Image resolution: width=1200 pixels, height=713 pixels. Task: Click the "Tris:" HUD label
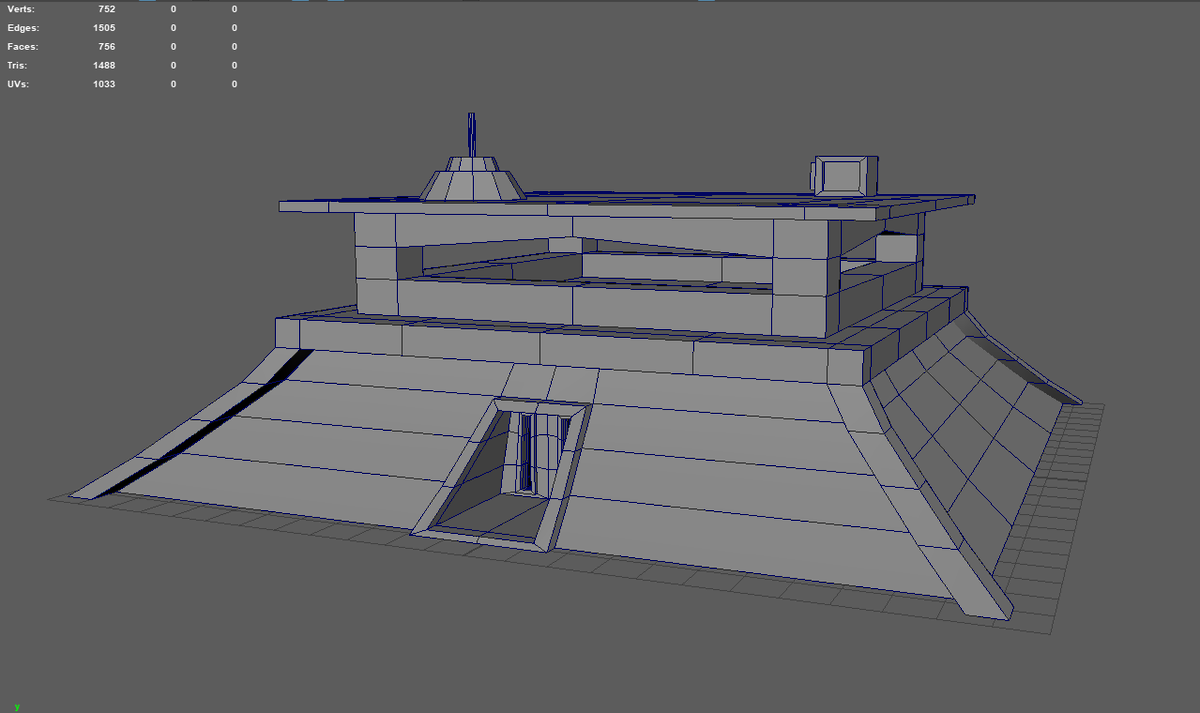[x=19, y=66]
